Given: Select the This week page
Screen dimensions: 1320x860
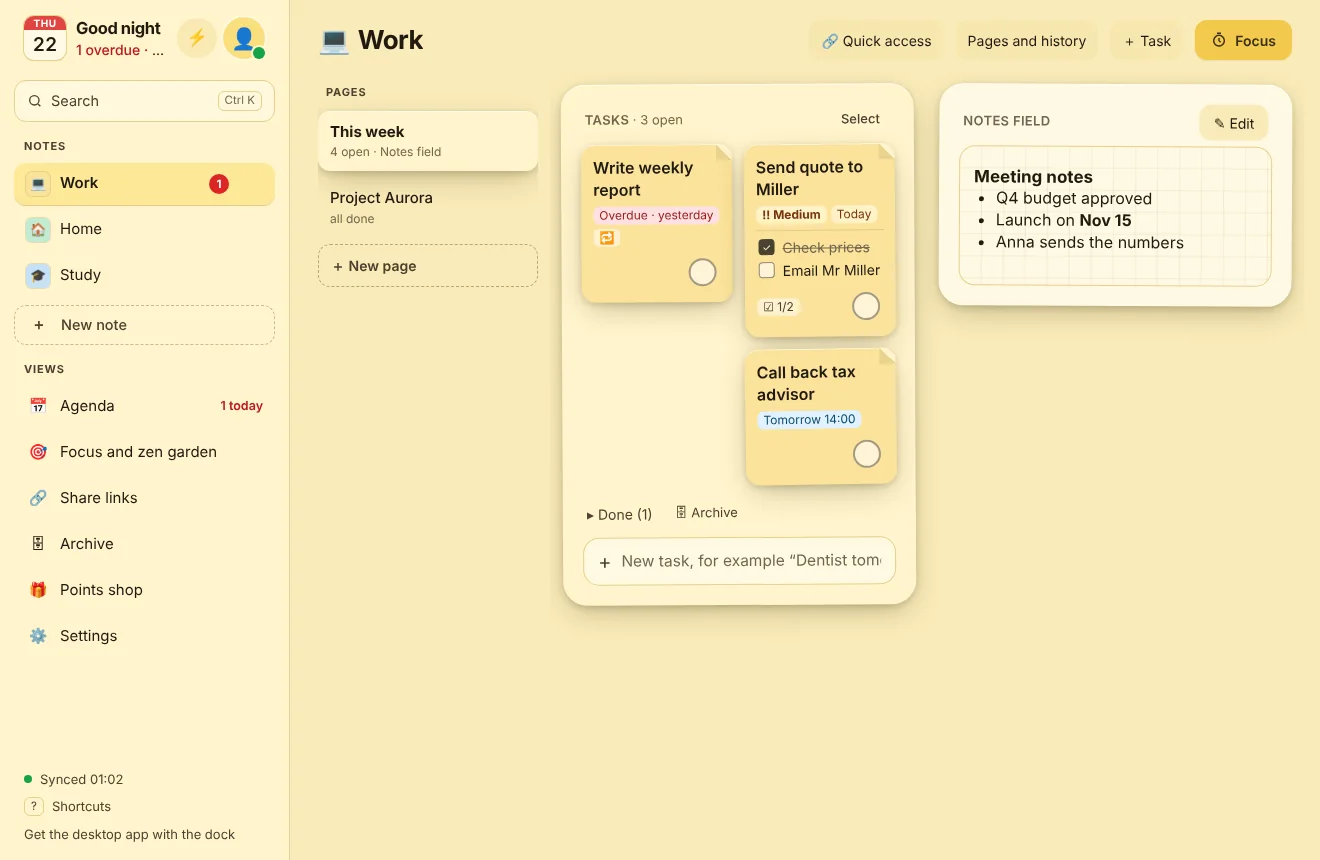Looking at the screenshot, I should pos(428,141).
